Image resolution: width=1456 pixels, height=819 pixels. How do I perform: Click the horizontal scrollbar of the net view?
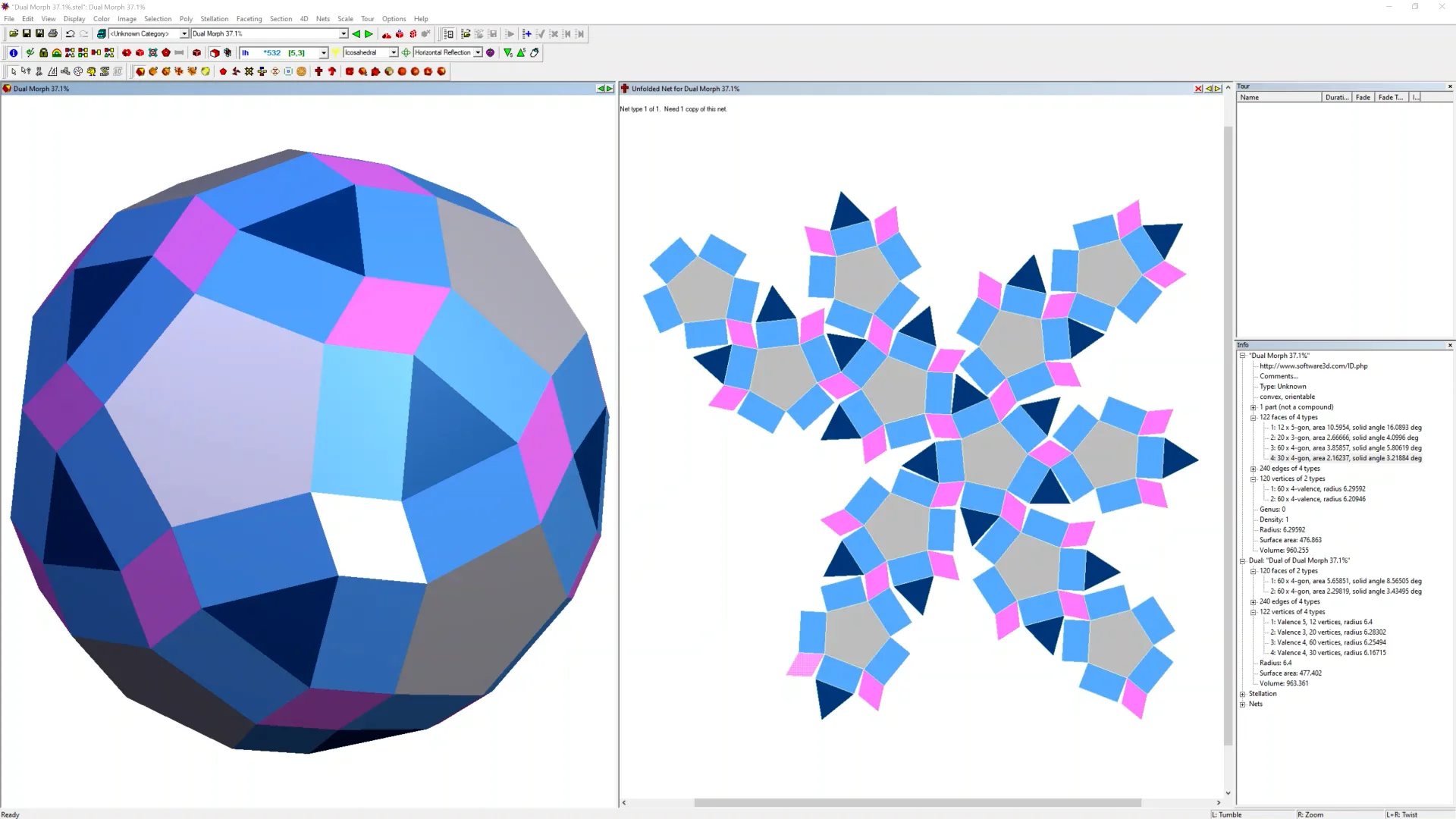pos(917,802)
